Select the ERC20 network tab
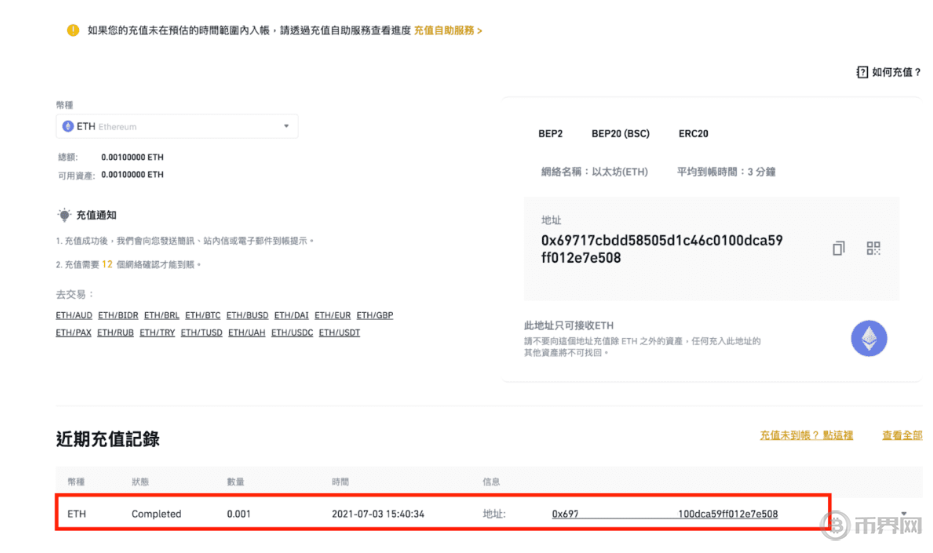933x553 pixels. [693, 133]
